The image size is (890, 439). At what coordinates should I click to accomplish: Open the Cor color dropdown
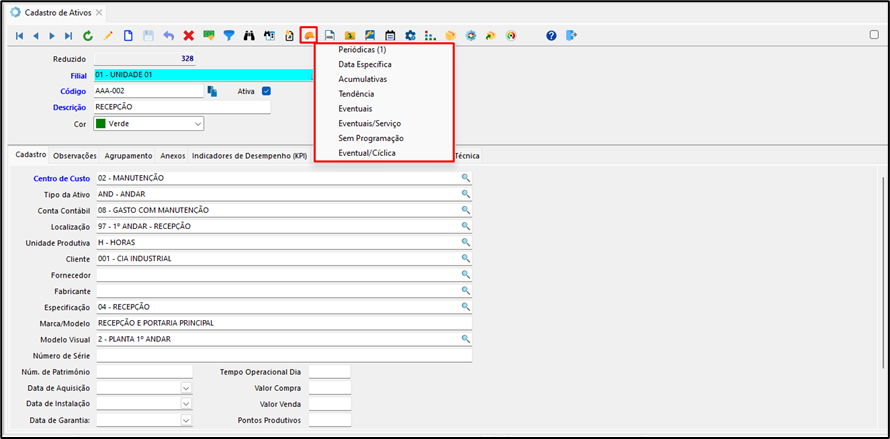[x=197, y=124]
